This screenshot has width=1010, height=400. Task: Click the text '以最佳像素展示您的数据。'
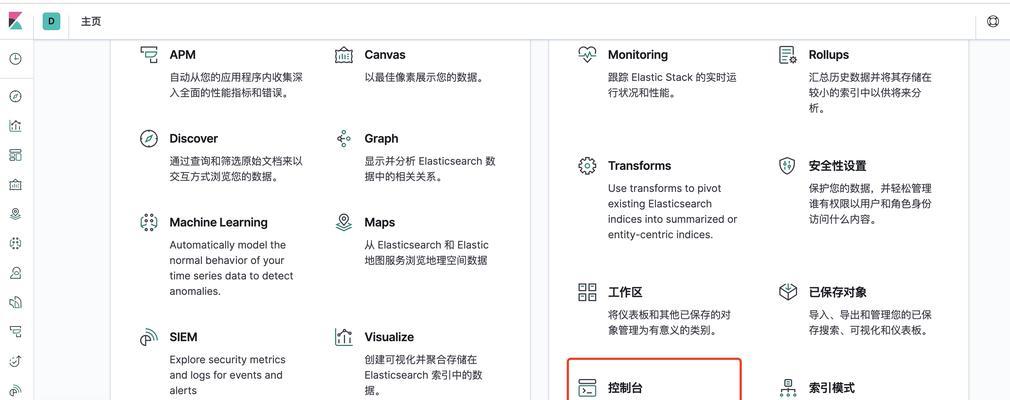(x=424, y=77)
